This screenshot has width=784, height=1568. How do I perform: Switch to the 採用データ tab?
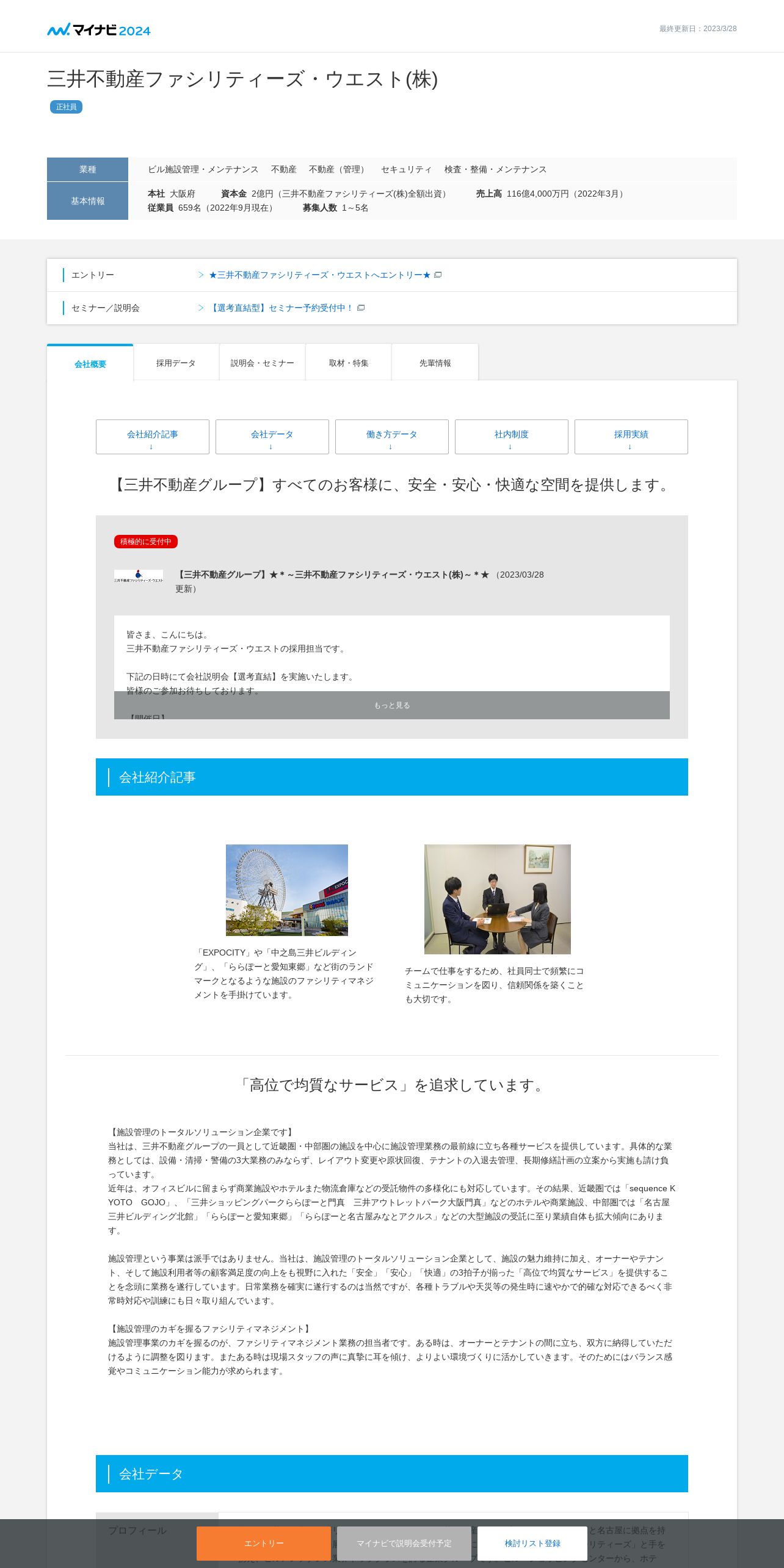tap(176, 363)
